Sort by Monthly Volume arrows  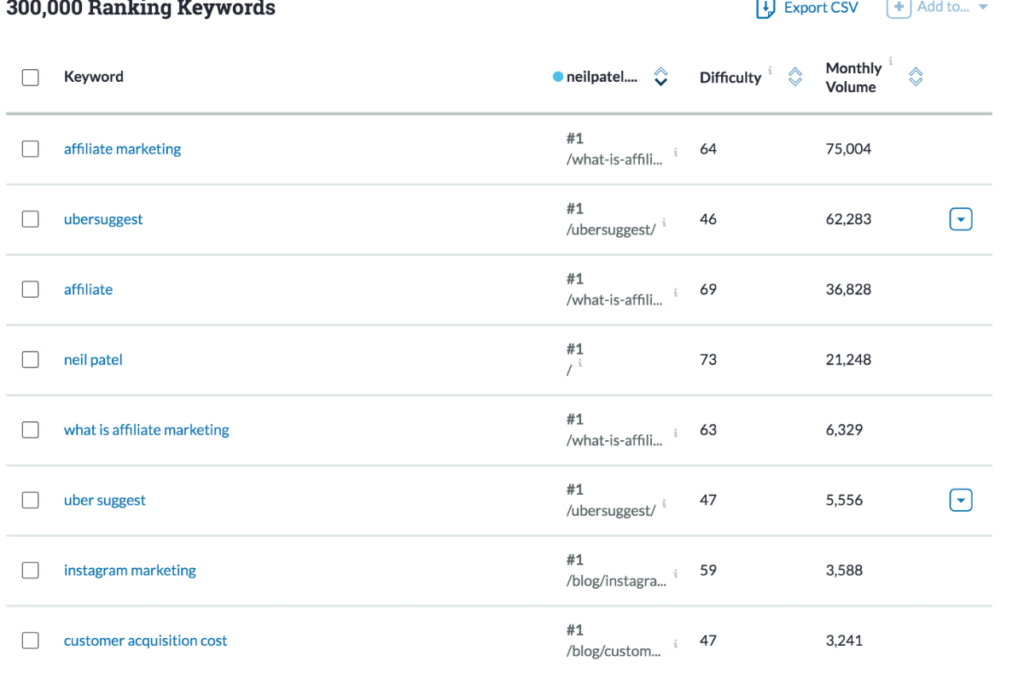[x=916, y=77]
